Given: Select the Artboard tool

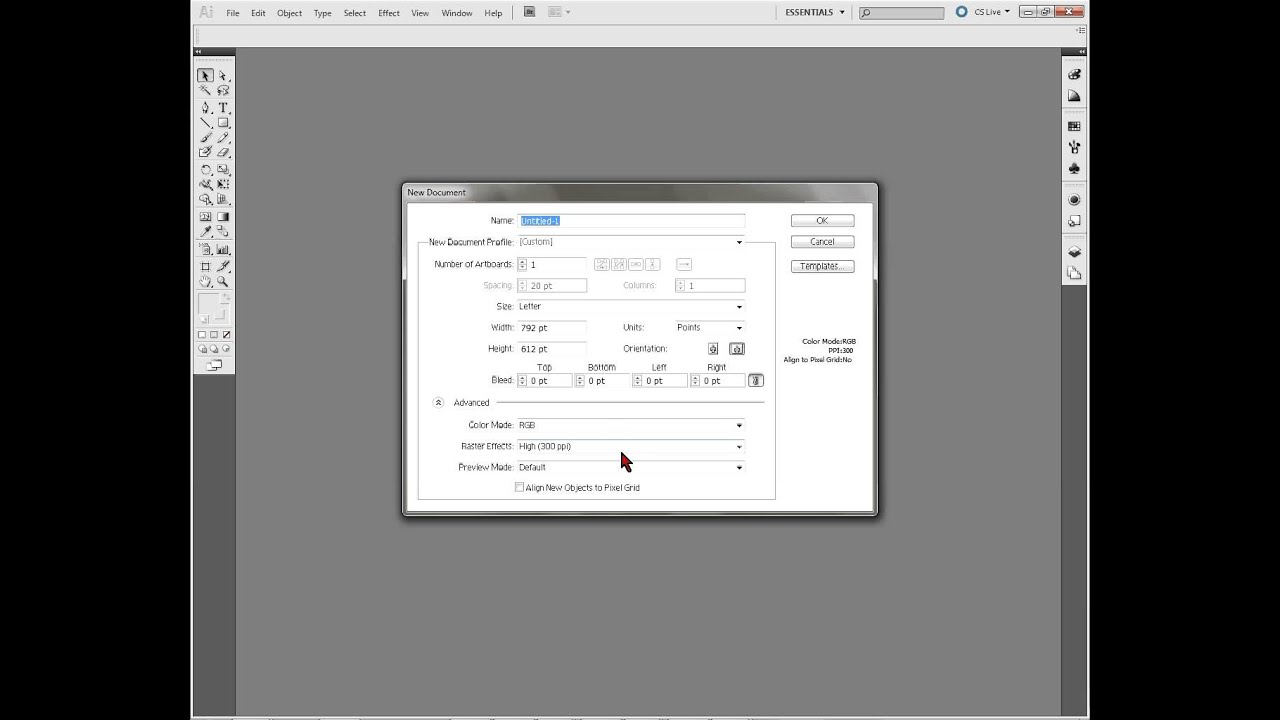Looking at the screenshot, I should point(205,267).
